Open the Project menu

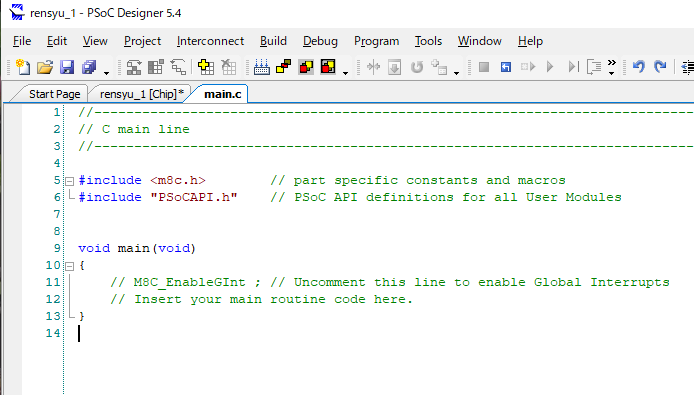click(143, 41)
